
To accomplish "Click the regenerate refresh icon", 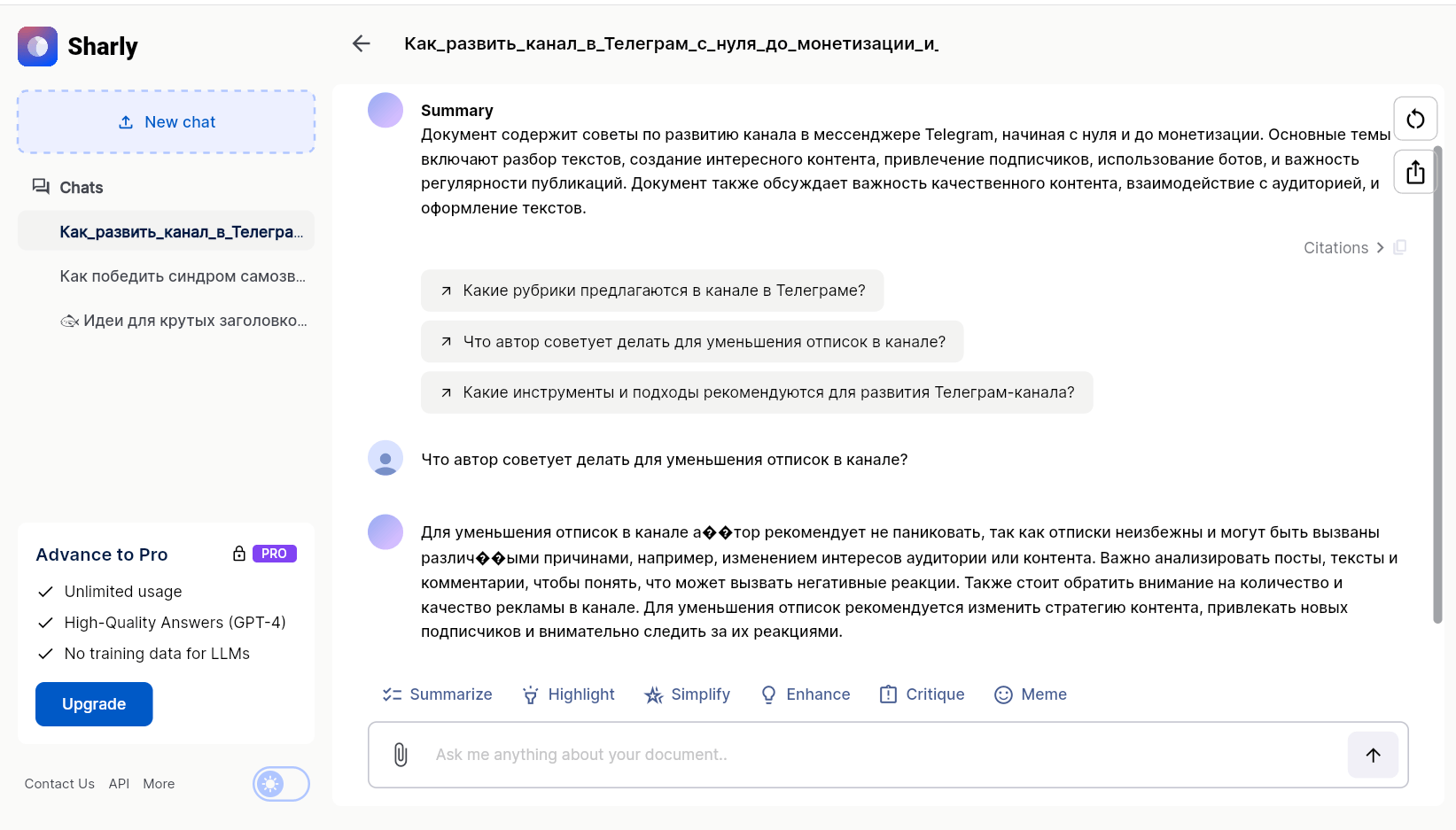I will pos(1415,119).
